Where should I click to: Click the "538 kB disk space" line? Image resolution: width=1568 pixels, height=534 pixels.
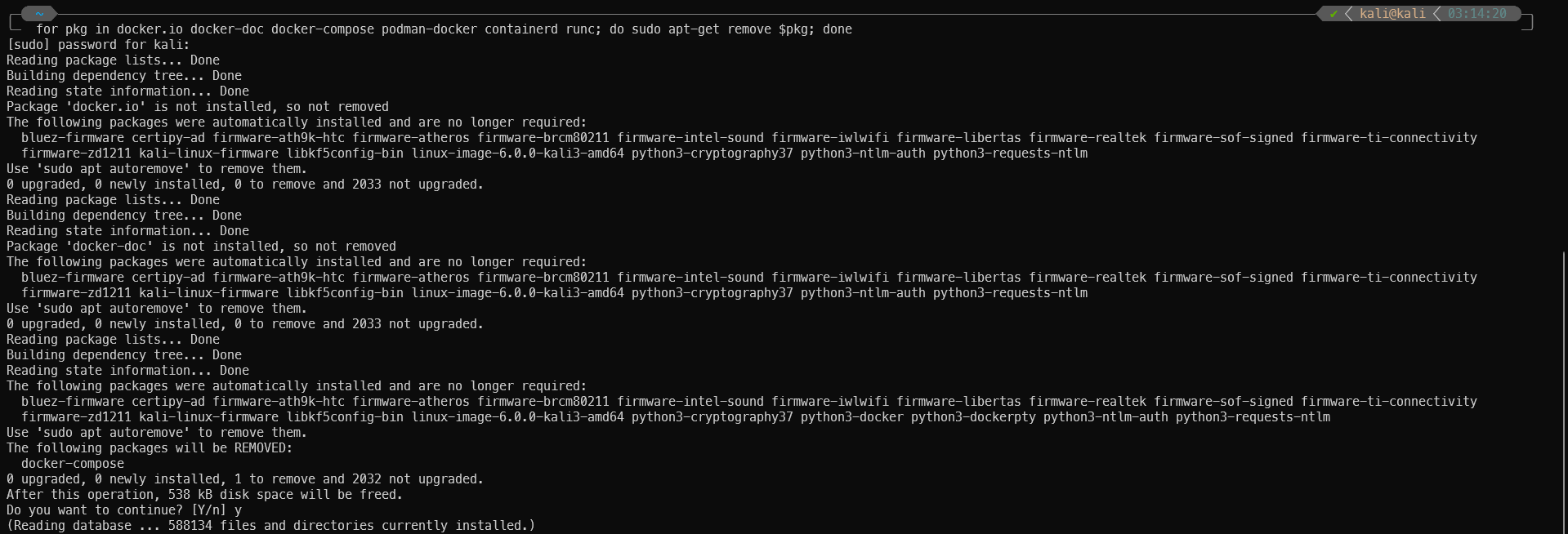coord(204,495)
